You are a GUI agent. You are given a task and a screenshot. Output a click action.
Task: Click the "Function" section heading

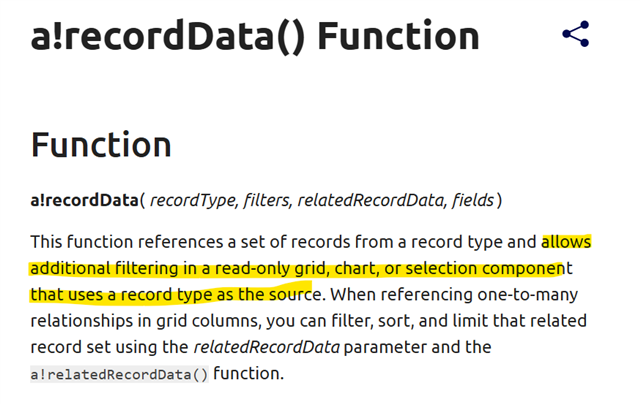[101, 145]
